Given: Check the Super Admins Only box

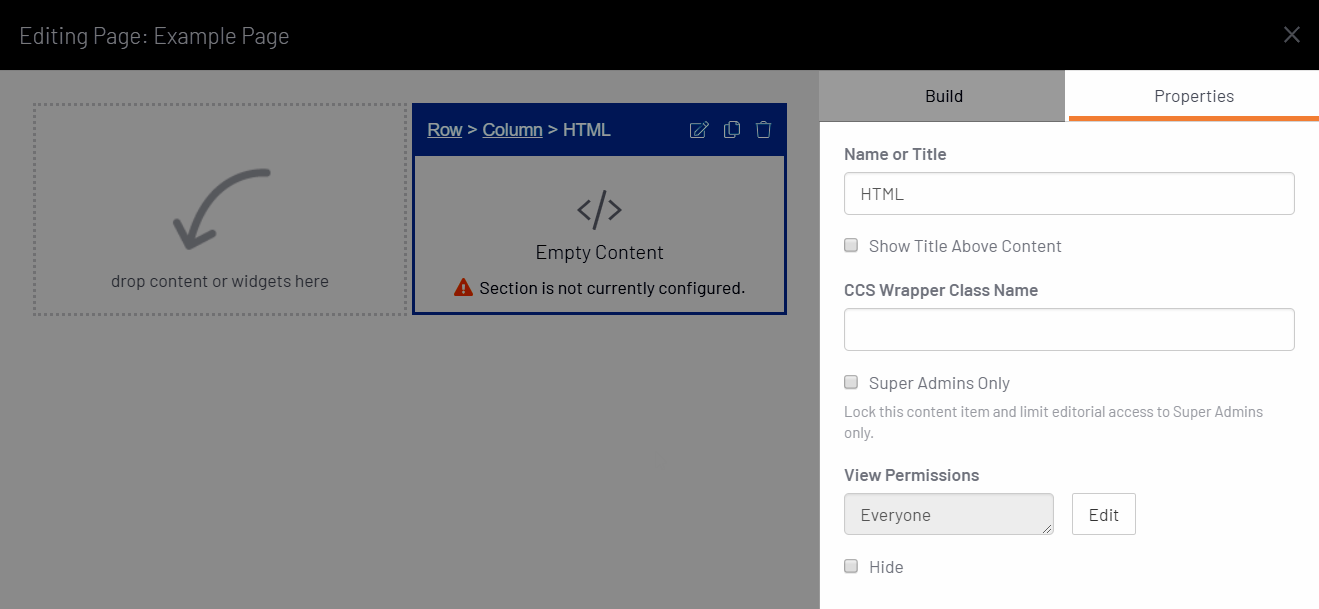Looking at the screenshot, I should click(851, 382).
